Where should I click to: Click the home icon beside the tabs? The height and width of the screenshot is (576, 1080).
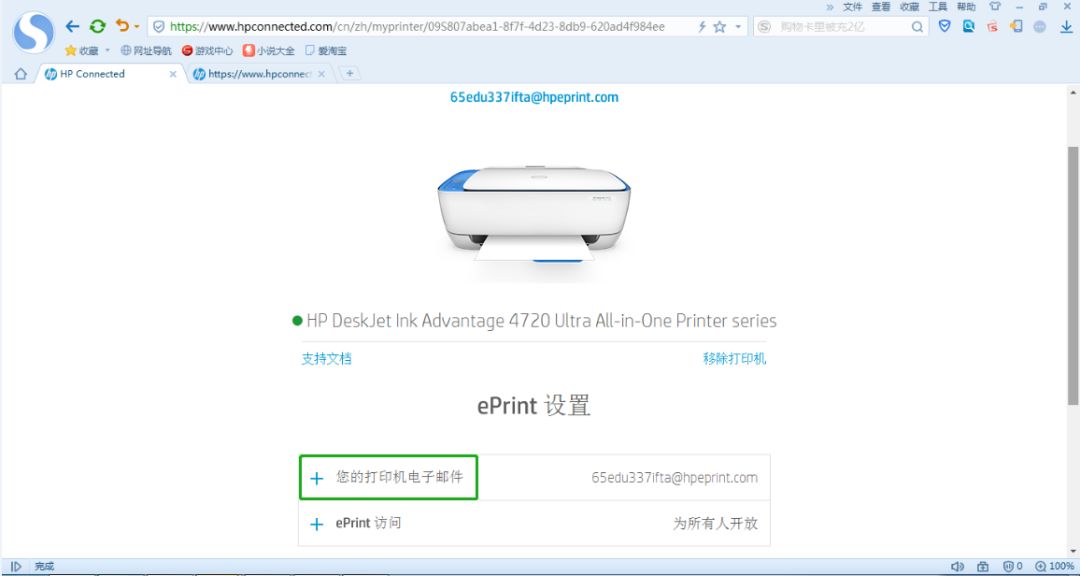tap(21, 74)
